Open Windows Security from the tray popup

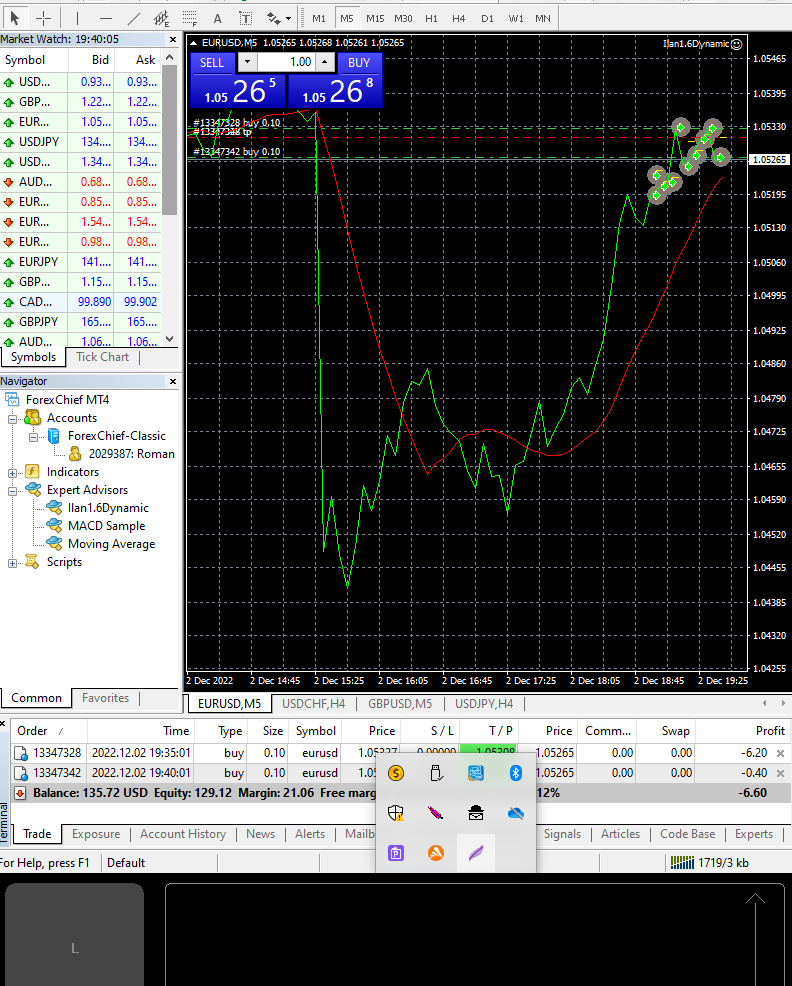pos(395,813)
